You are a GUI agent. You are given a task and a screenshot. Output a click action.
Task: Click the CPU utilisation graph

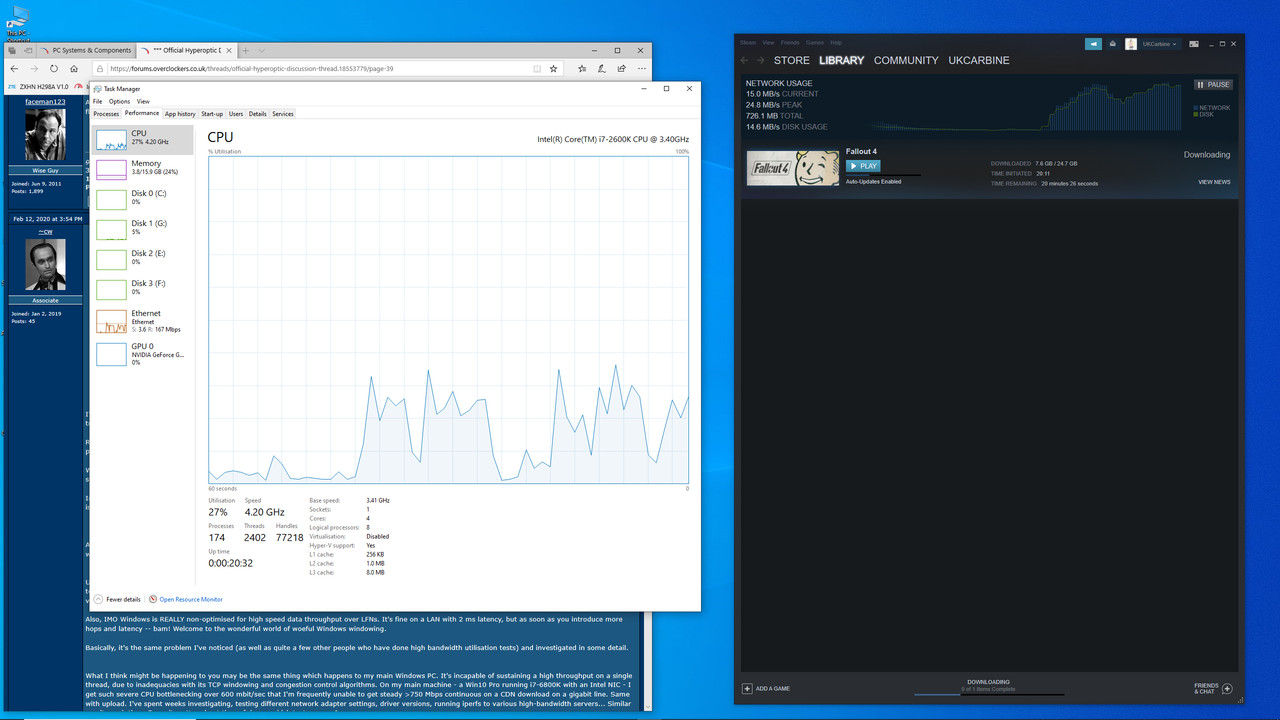[448, 320]
